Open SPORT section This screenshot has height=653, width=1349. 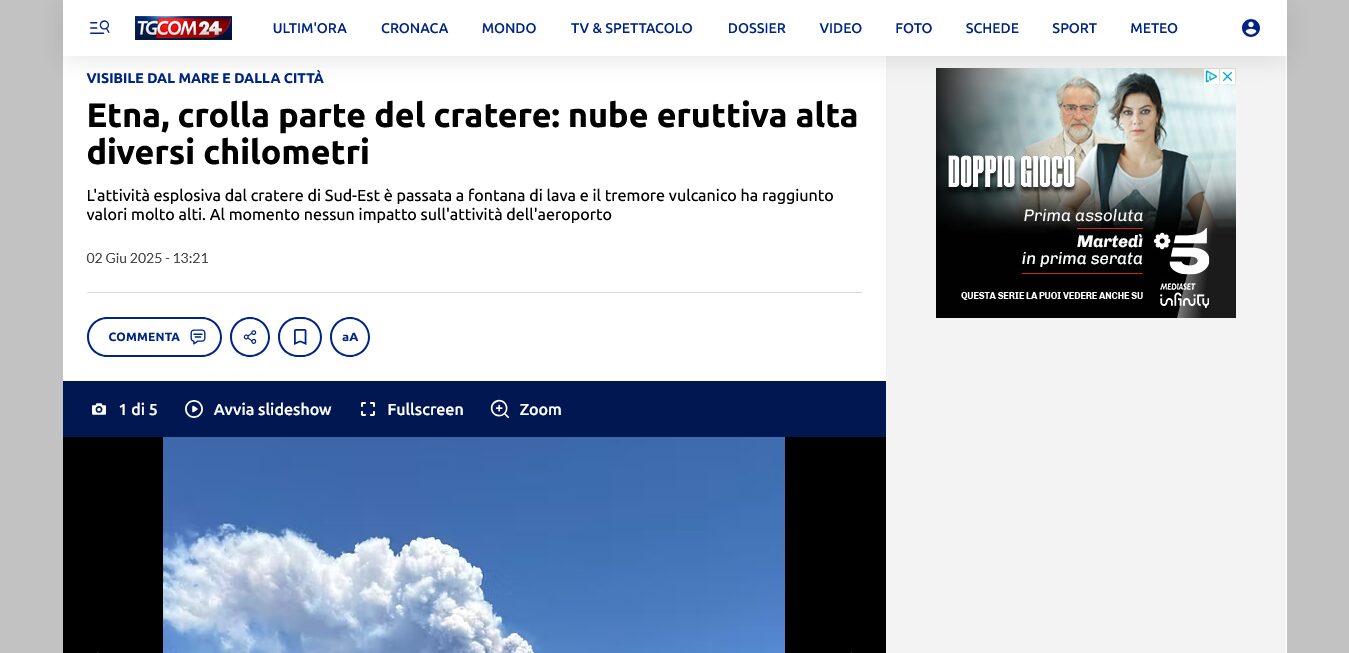[x=1074, y=28]
